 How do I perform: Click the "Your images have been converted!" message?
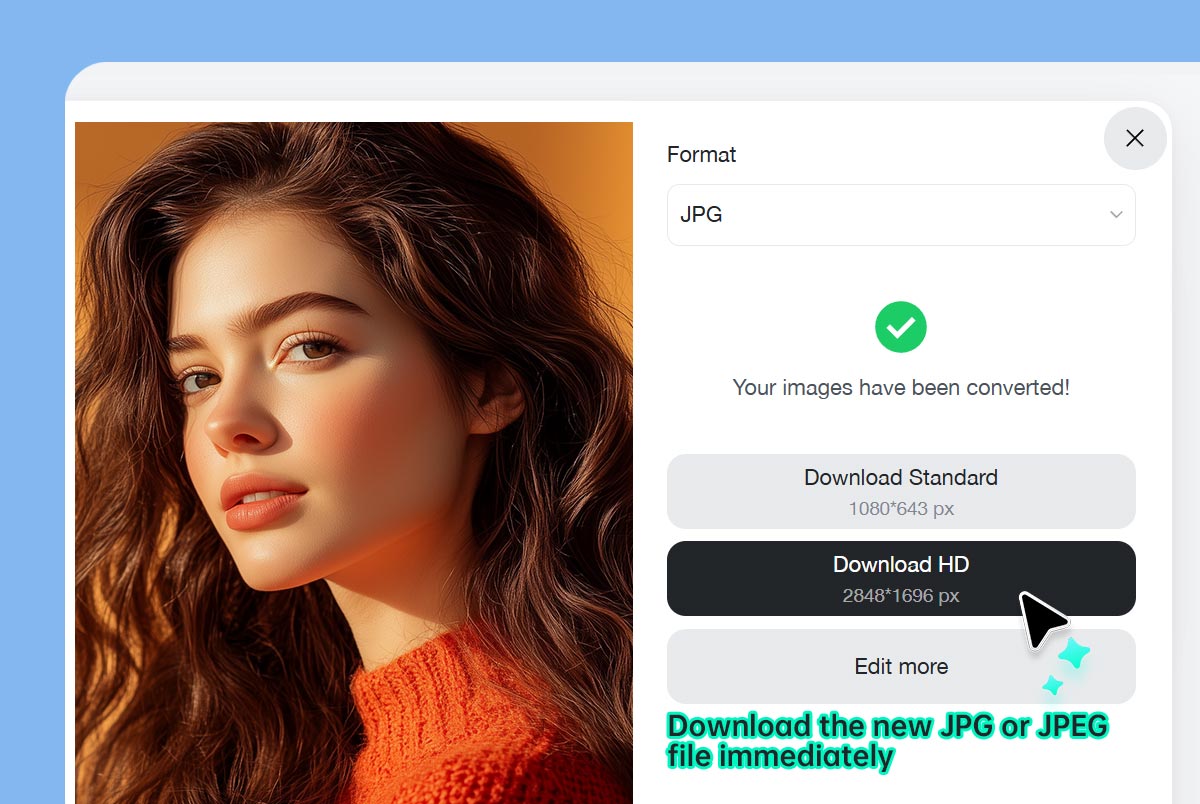tap(901, 387)
